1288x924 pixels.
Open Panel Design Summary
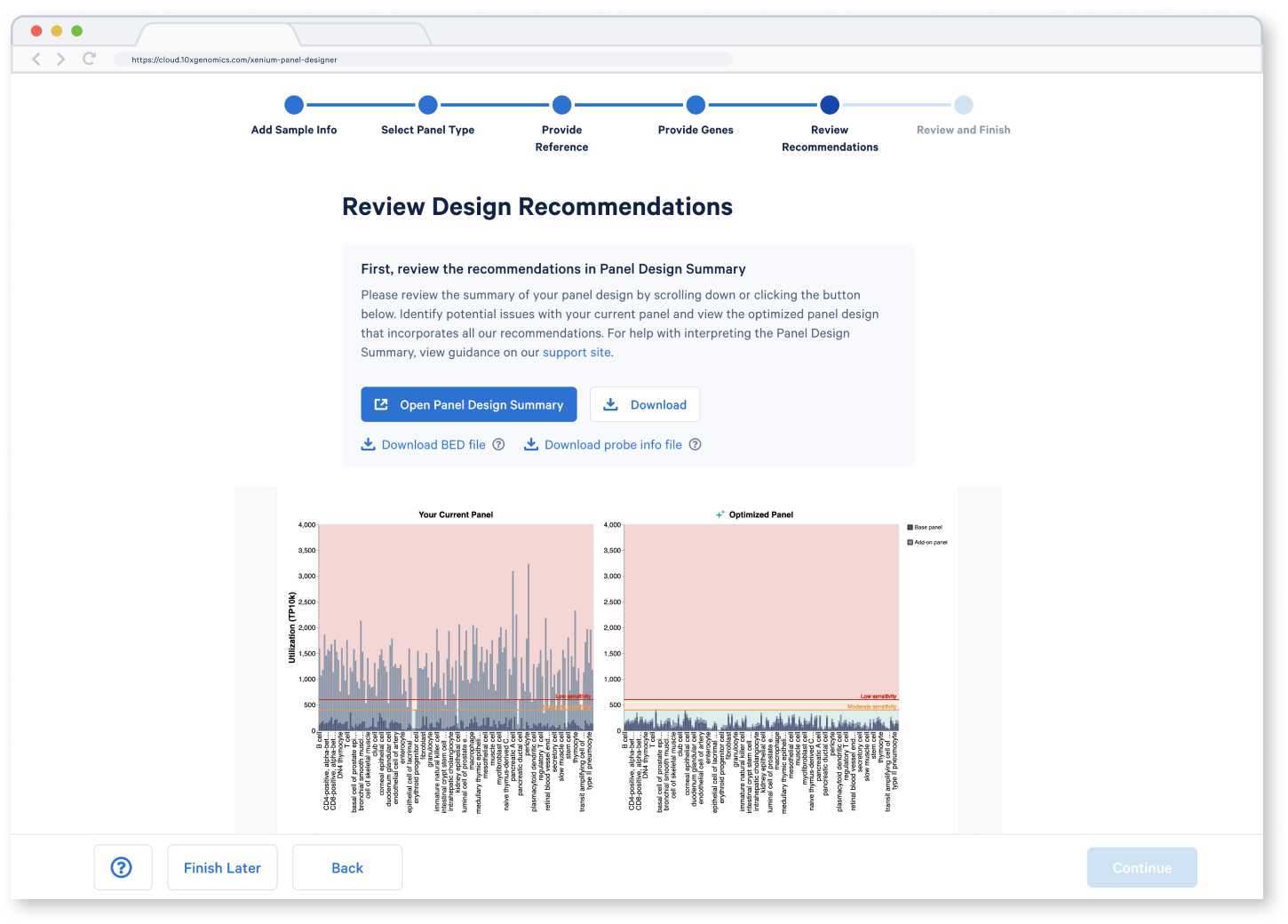tap(468, 404)
